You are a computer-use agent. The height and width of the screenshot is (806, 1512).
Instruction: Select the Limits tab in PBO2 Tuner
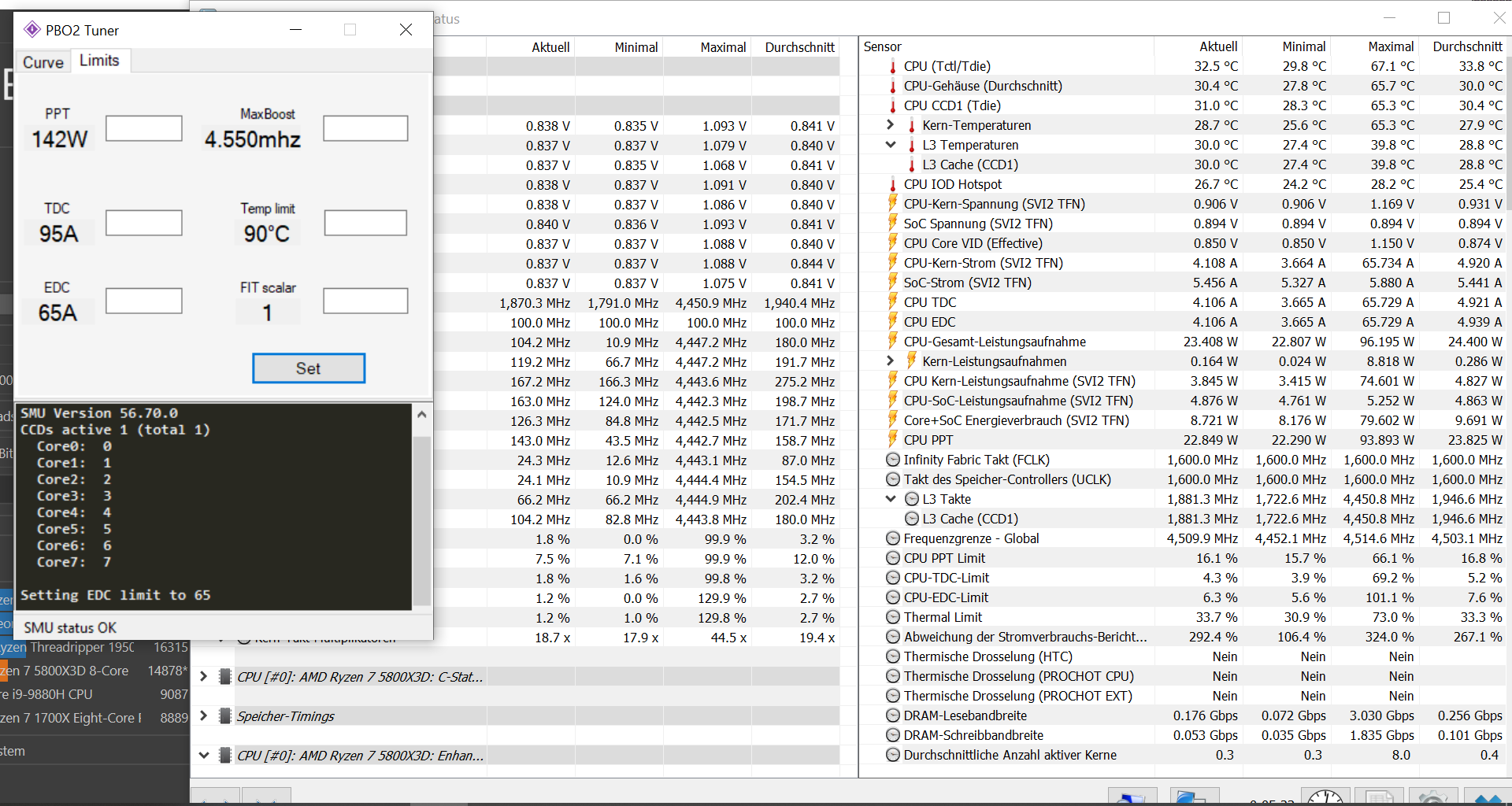tap(99, 61)
